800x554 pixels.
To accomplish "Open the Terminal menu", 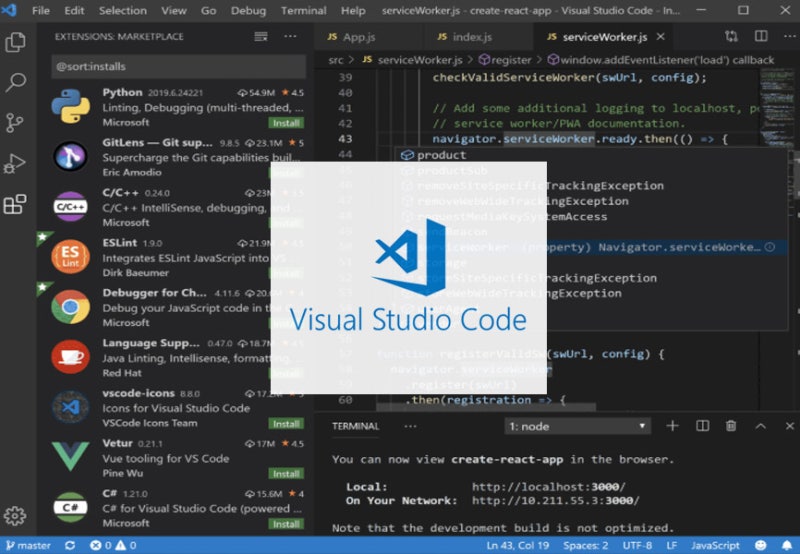I will tap(304, 10).
